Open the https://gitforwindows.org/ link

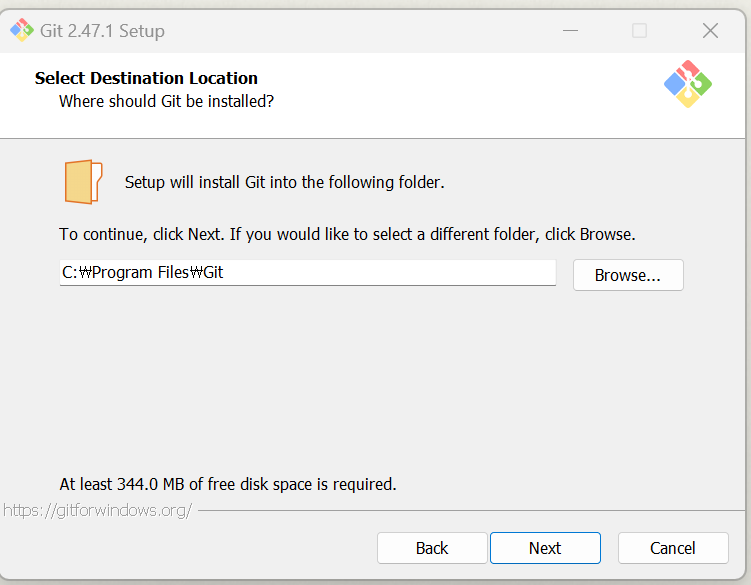(x=98, y=510)
